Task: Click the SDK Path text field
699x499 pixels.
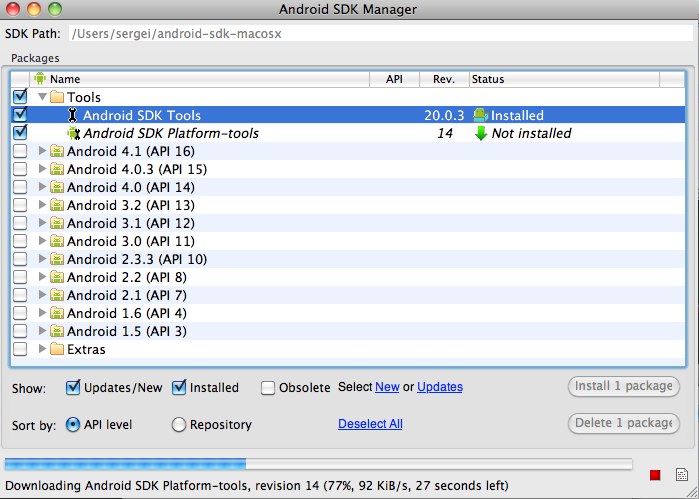Action: tap(383, 33)
